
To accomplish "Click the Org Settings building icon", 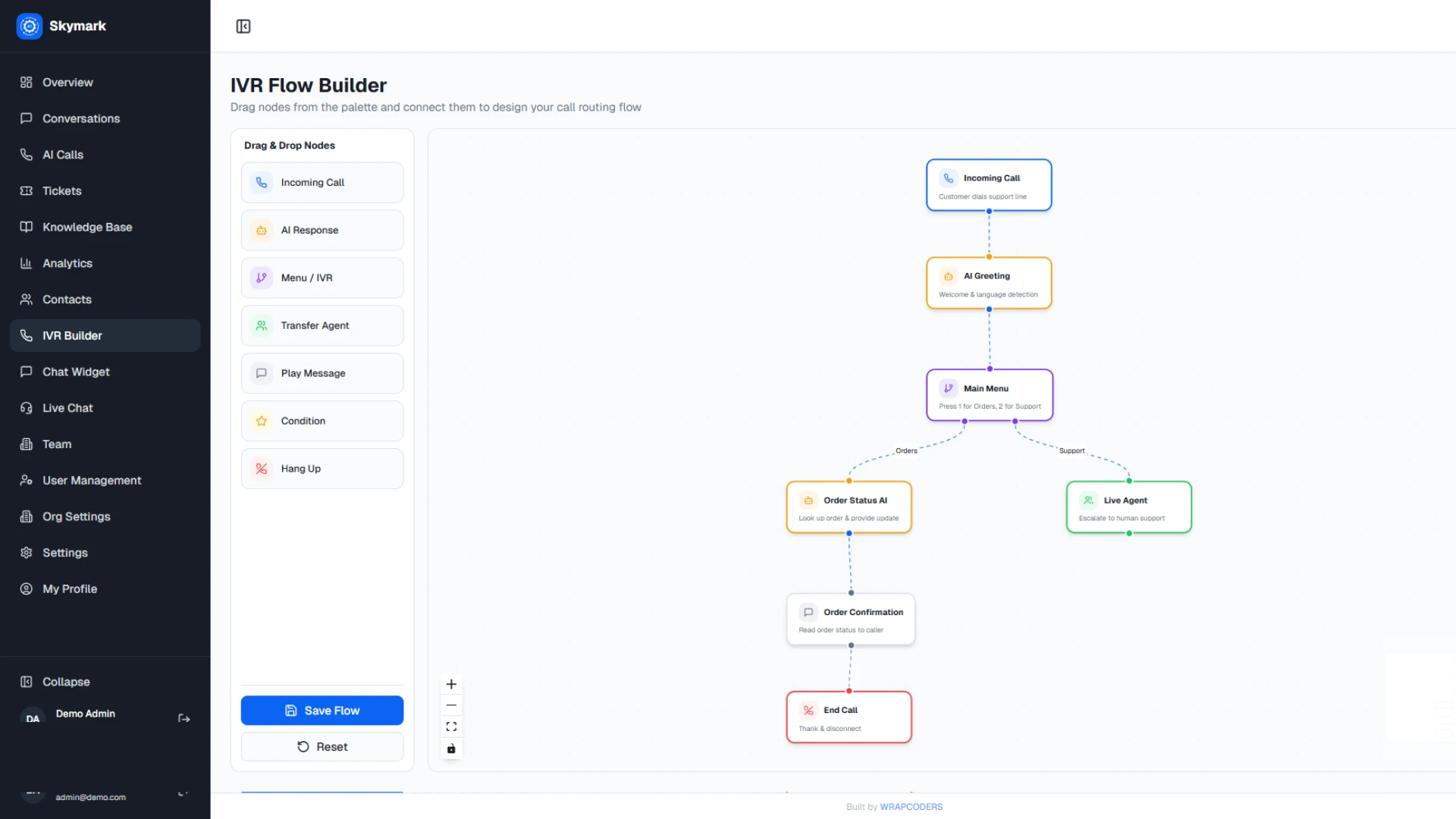I will pyautogui.click(x=27, y=516).
